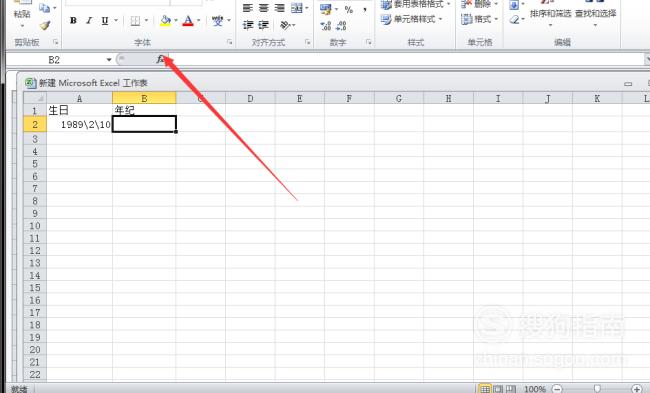
Task: Select cell containing 1989\2\10
Action: point(79,124)
